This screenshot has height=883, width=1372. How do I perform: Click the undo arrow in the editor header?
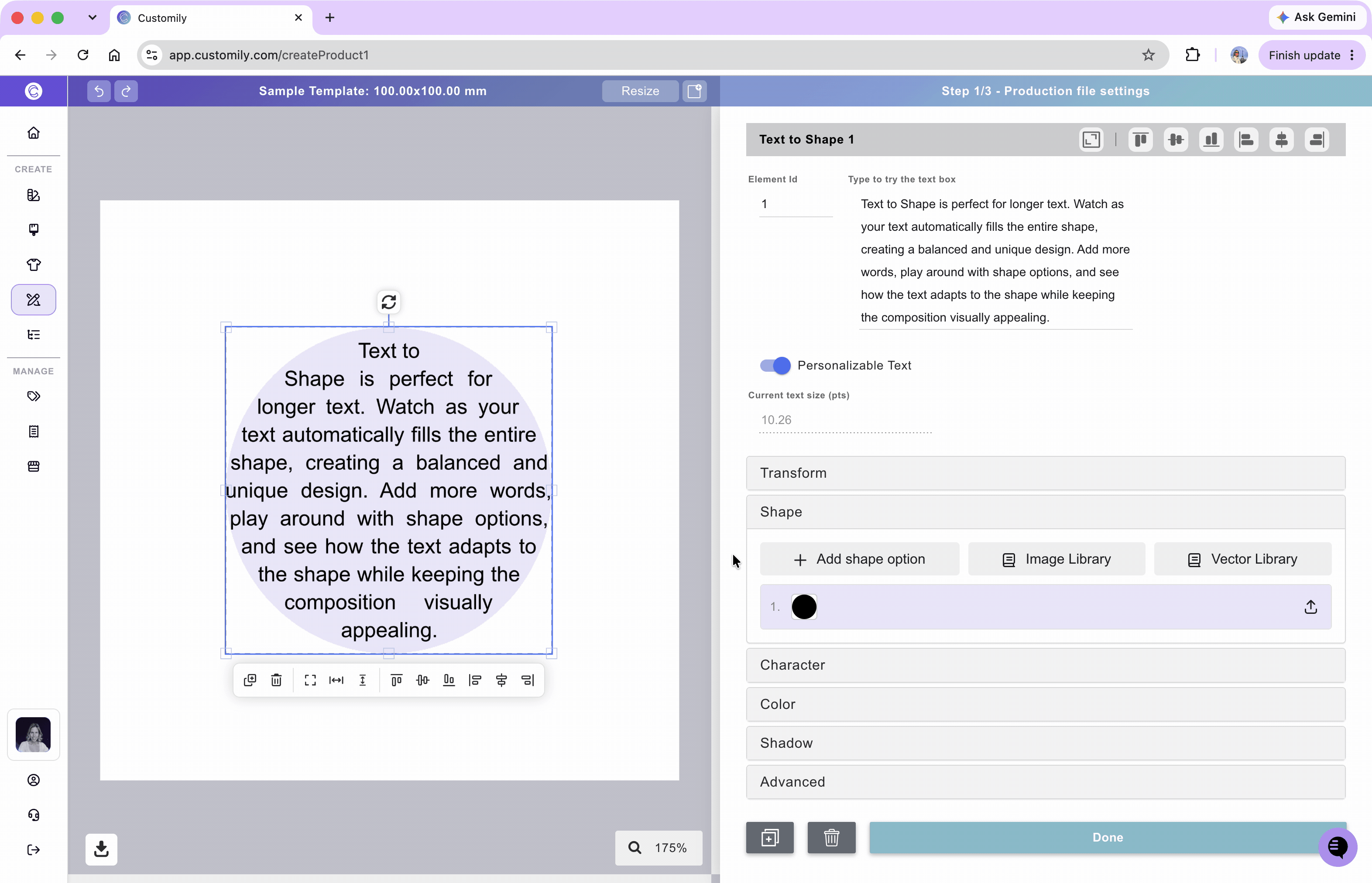[99, 91]
